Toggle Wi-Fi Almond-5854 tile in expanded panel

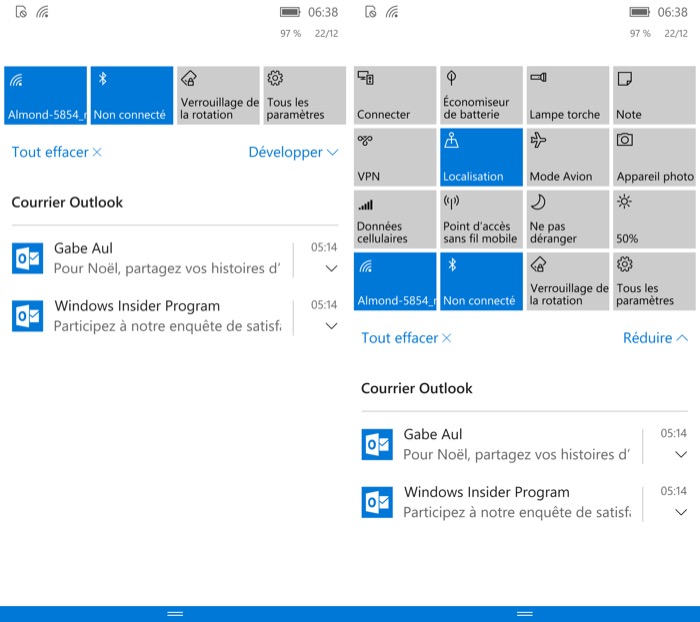click(x=395, y=281)
